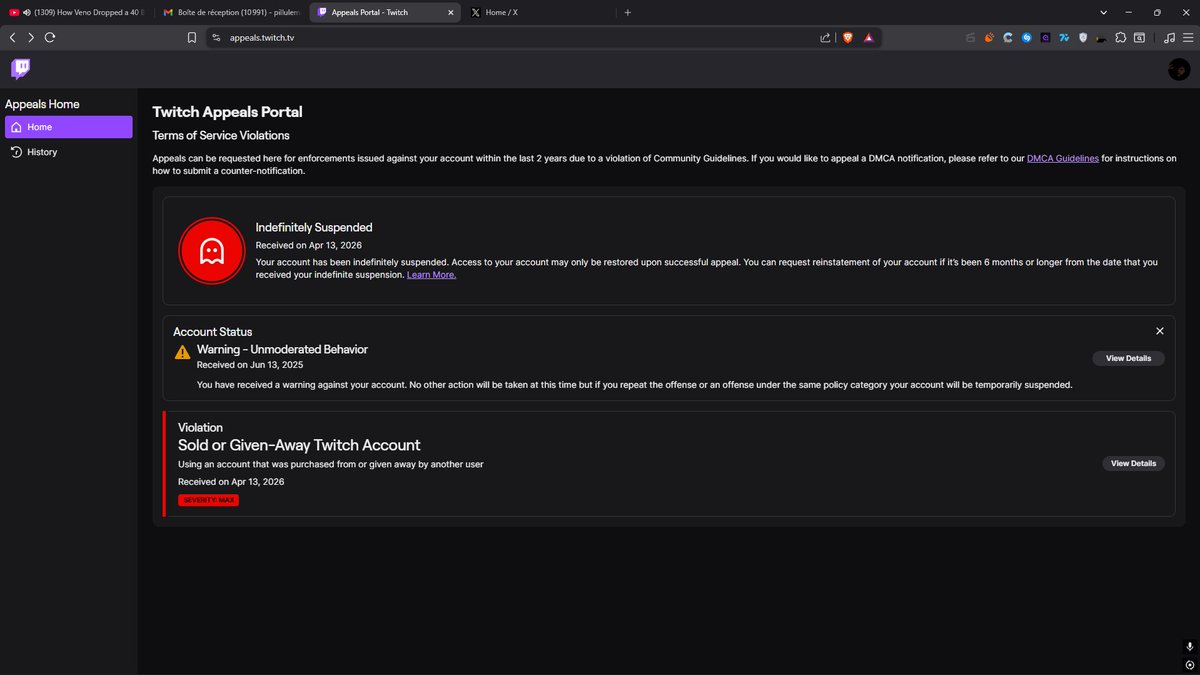Switch to the YouTube How Veno tab

76,12
